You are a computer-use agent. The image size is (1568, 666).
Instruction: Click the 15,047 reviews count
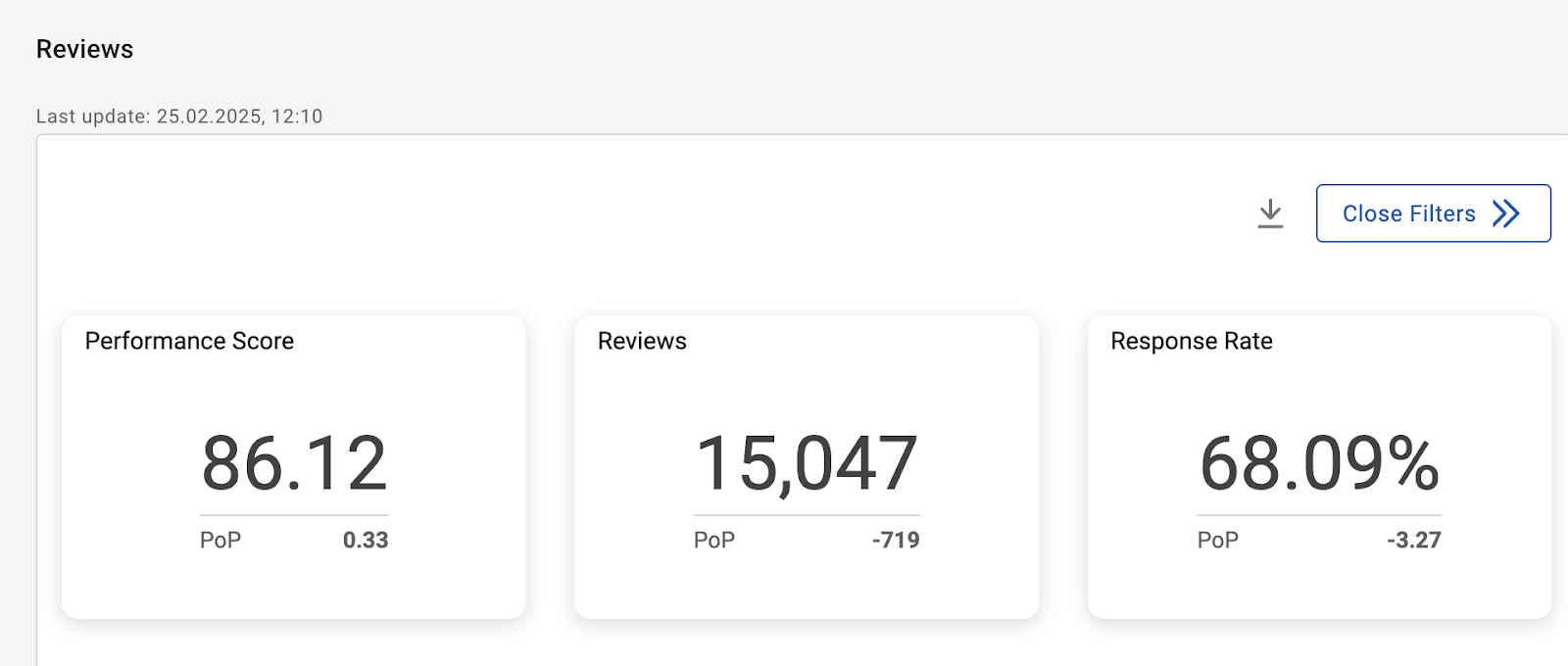coord(806,464)
